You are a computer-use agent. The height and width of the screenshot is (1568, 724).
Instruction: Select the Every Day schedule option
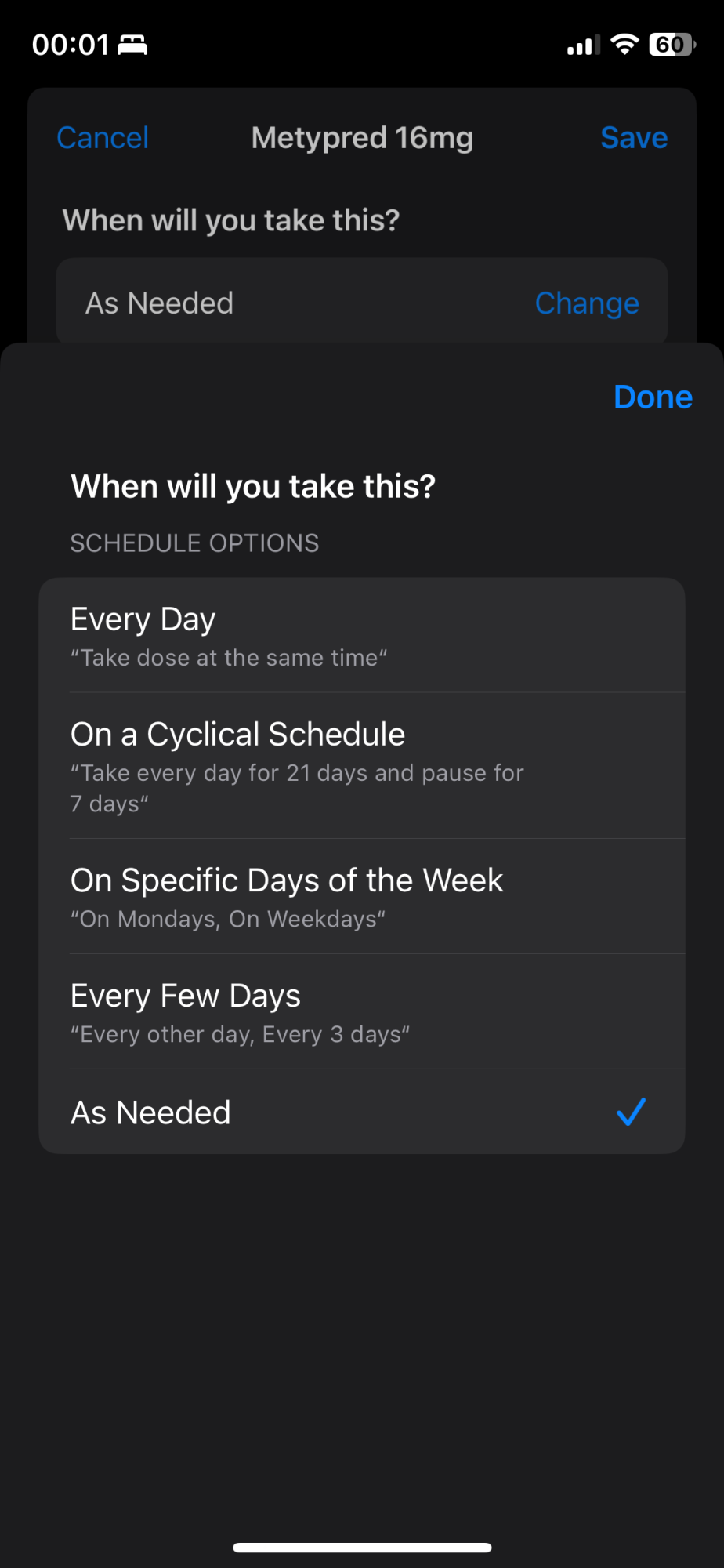[360, 636]
